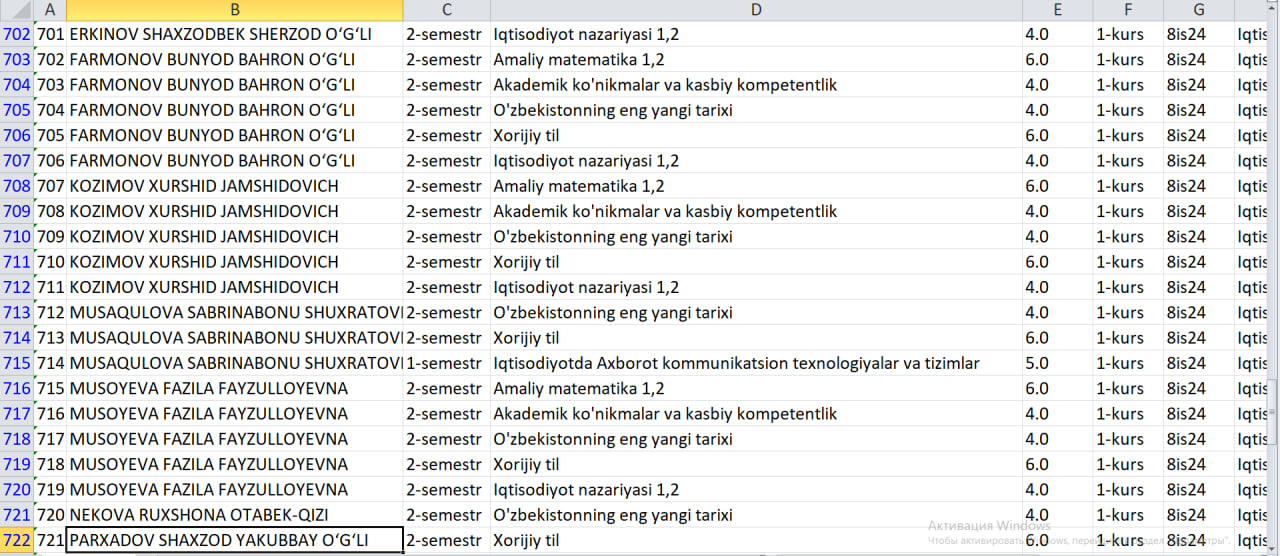Image resolution: width=1280 pixels, height=556 pixels.
Task: Click MUSOYEVA FAZILA name in row 716
Action: (235, 388)
